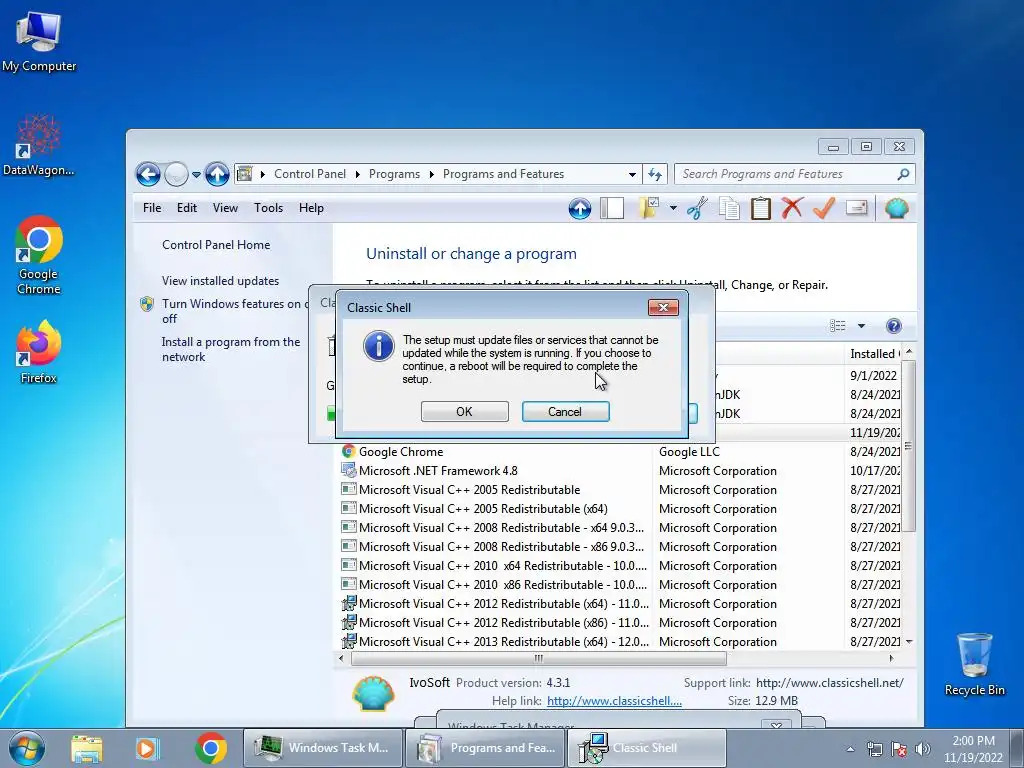The height and width of the screenshot is (768, 1024).
Task: Select Microsoft .NET Framework 4.8 entry
Action: click(438, 471)
